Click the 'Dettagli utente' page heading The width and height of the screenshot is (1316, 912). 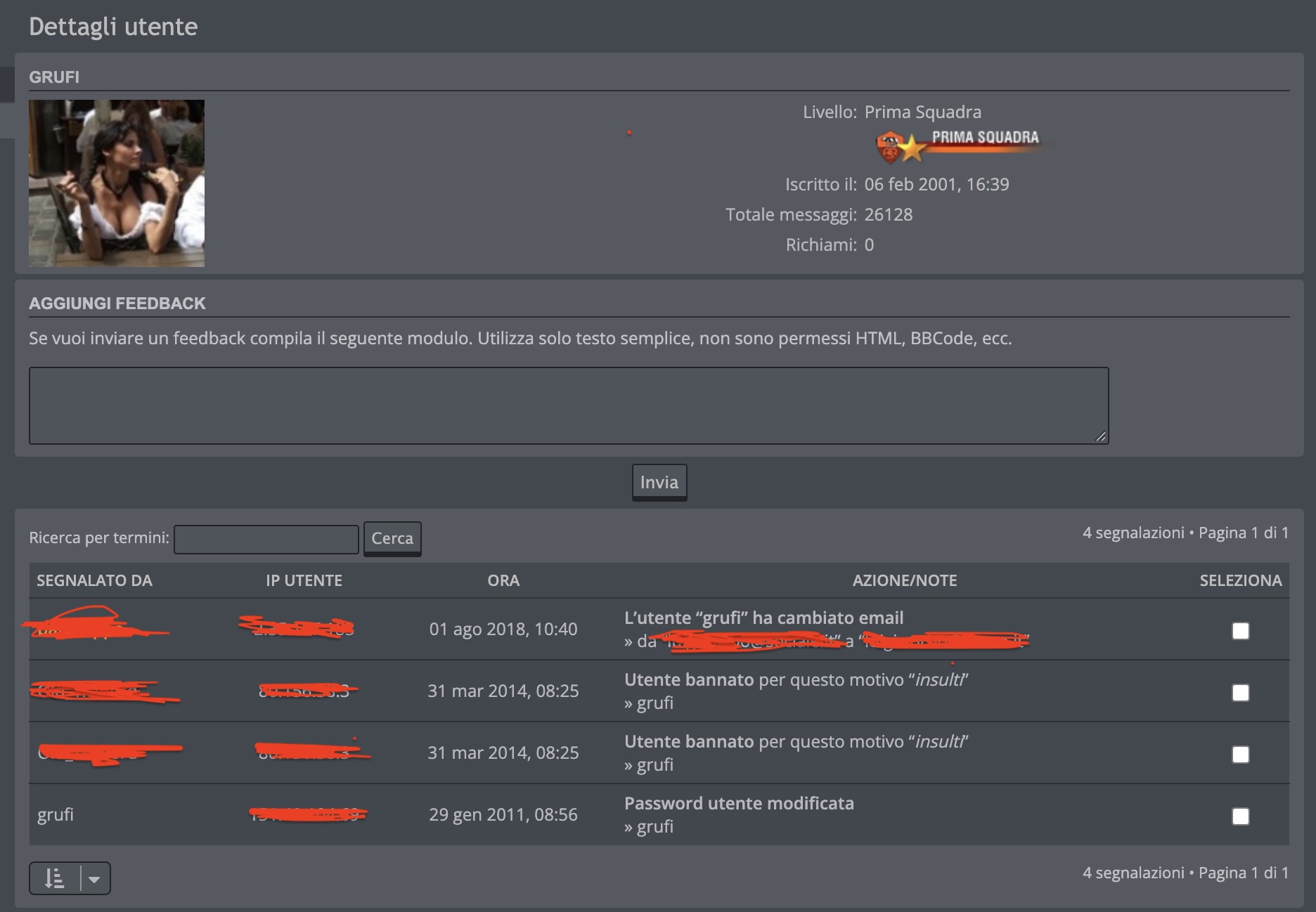(x=113, y=27)
